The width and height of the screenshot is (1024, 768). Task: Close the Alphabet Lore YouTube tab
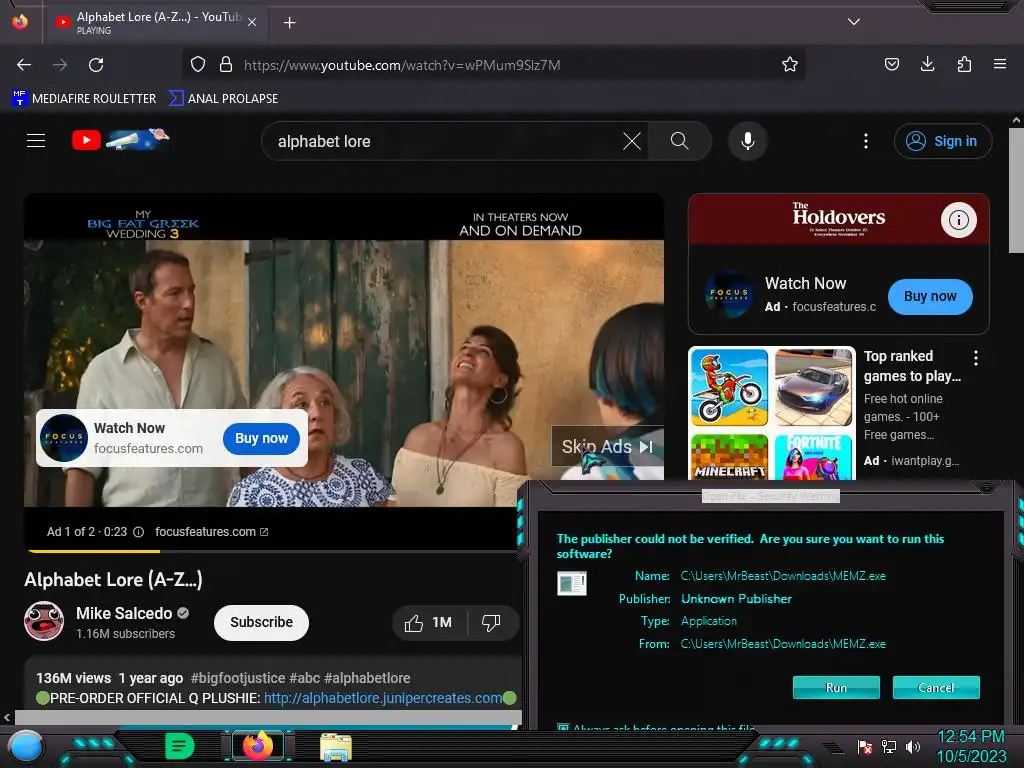(x=252, y=23)
